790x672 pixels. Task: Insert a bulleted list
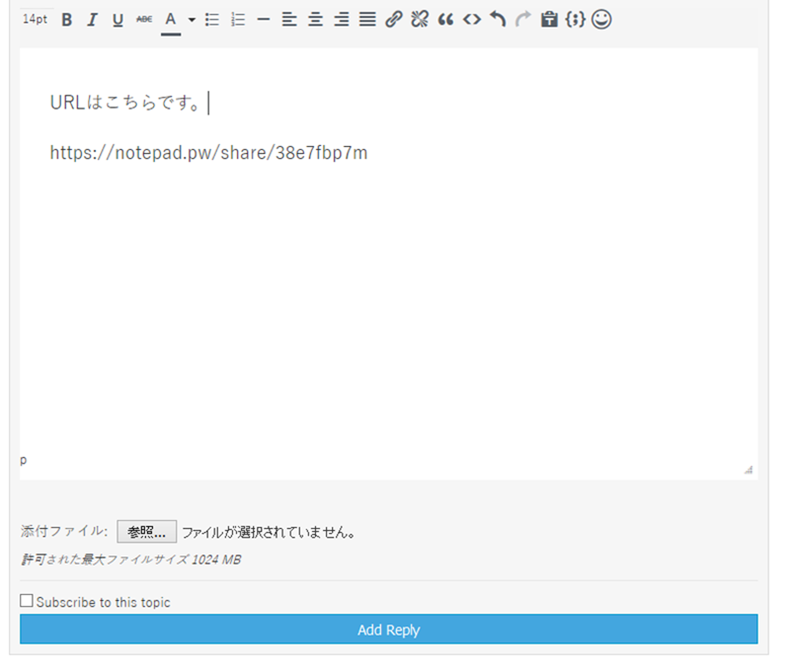point(212,20)
